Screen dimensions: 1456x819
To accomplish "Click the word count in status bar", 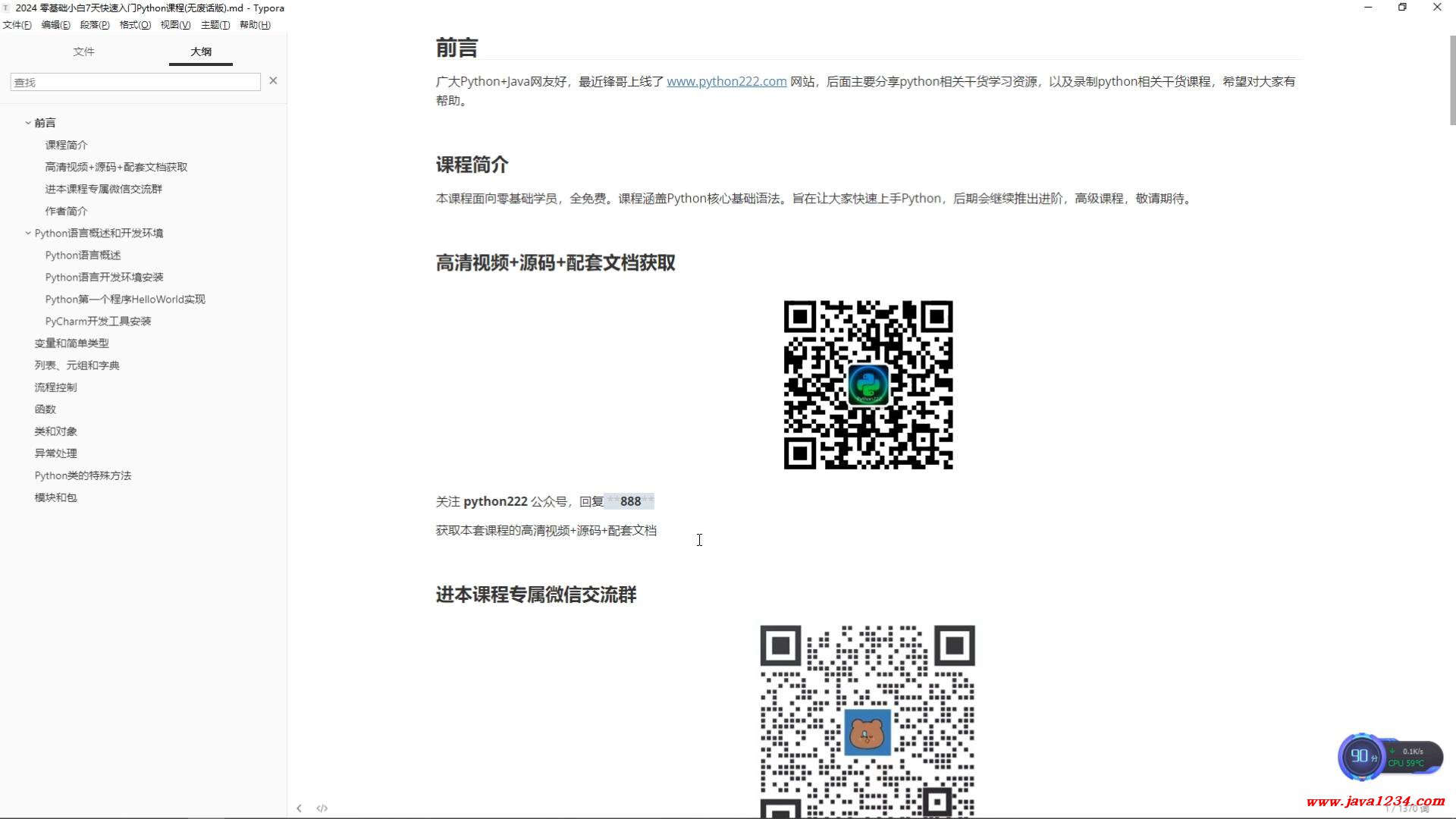I will pyautogui.click(x=1407, y=809).
